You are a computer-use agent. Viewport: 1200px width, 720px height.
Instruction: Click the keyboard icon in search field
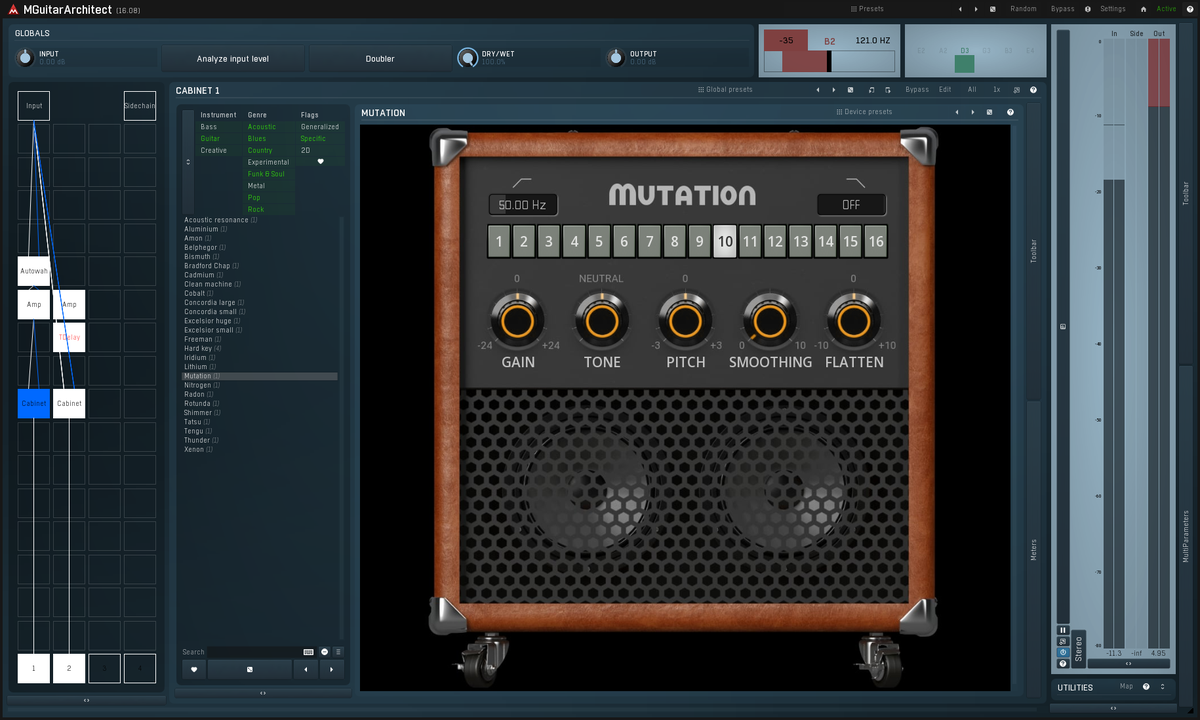click(308, 652)
